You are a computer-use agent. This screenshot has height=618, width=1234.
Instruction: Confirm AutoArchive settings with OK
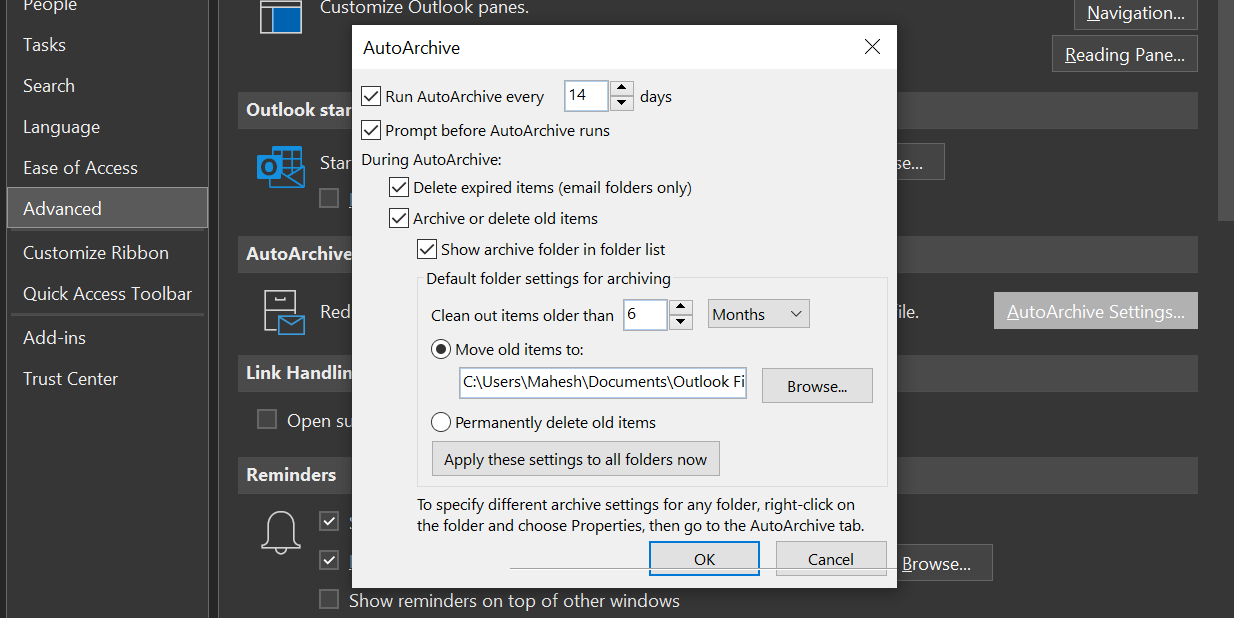(x=704, y=558)
